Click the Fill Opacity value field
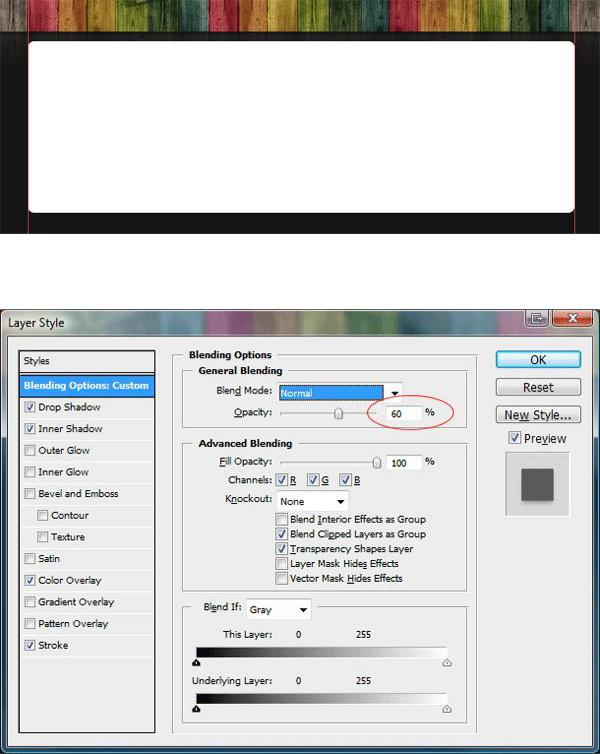This screenshot has height=754, width=600. coord(403,463)
